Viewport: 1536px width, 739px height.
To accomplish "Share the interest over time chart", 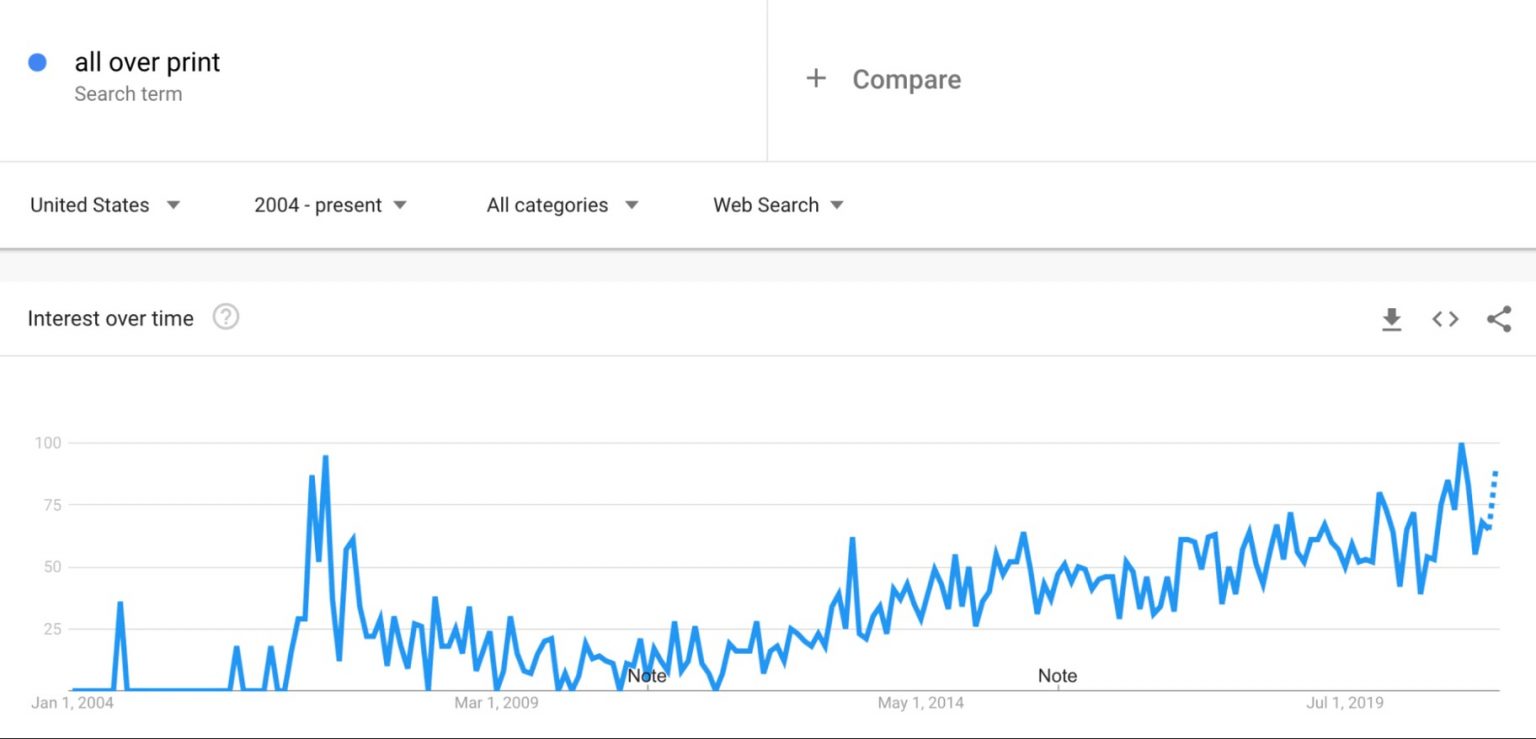I will pyautogui.click(x=1498, y=320).
